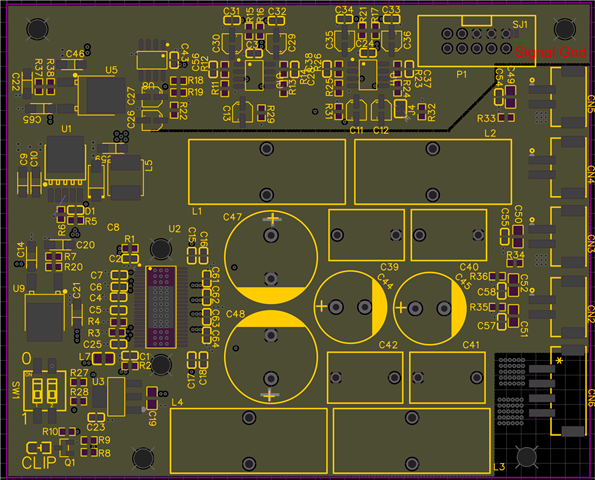Click the C20 designator label
This screenshot has width=595, height=480.
[x=85, y=245]
